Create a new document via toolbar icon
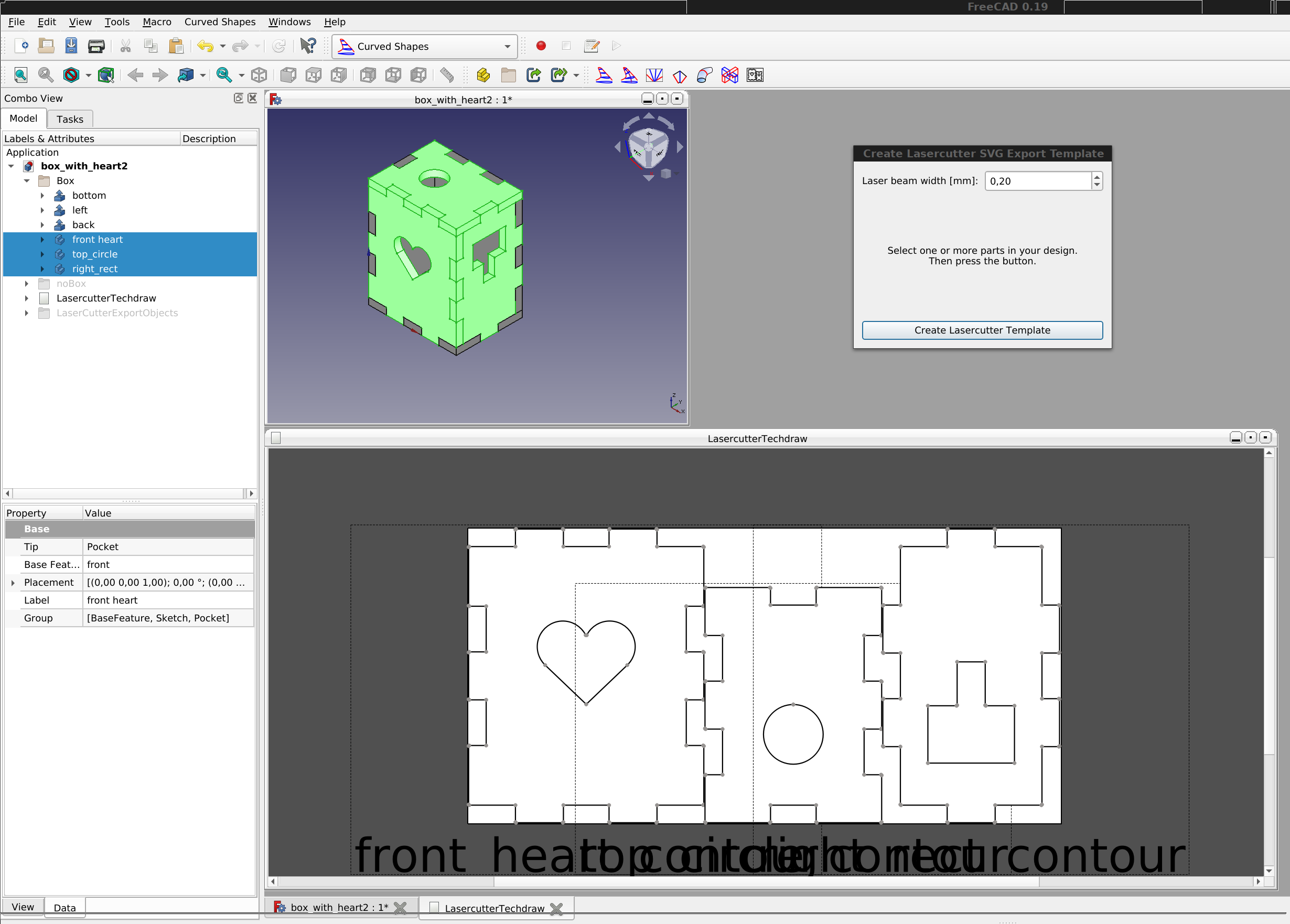The height and width of the screenshot is (924, 1290). pyautogui.click(x=21, y=46)
